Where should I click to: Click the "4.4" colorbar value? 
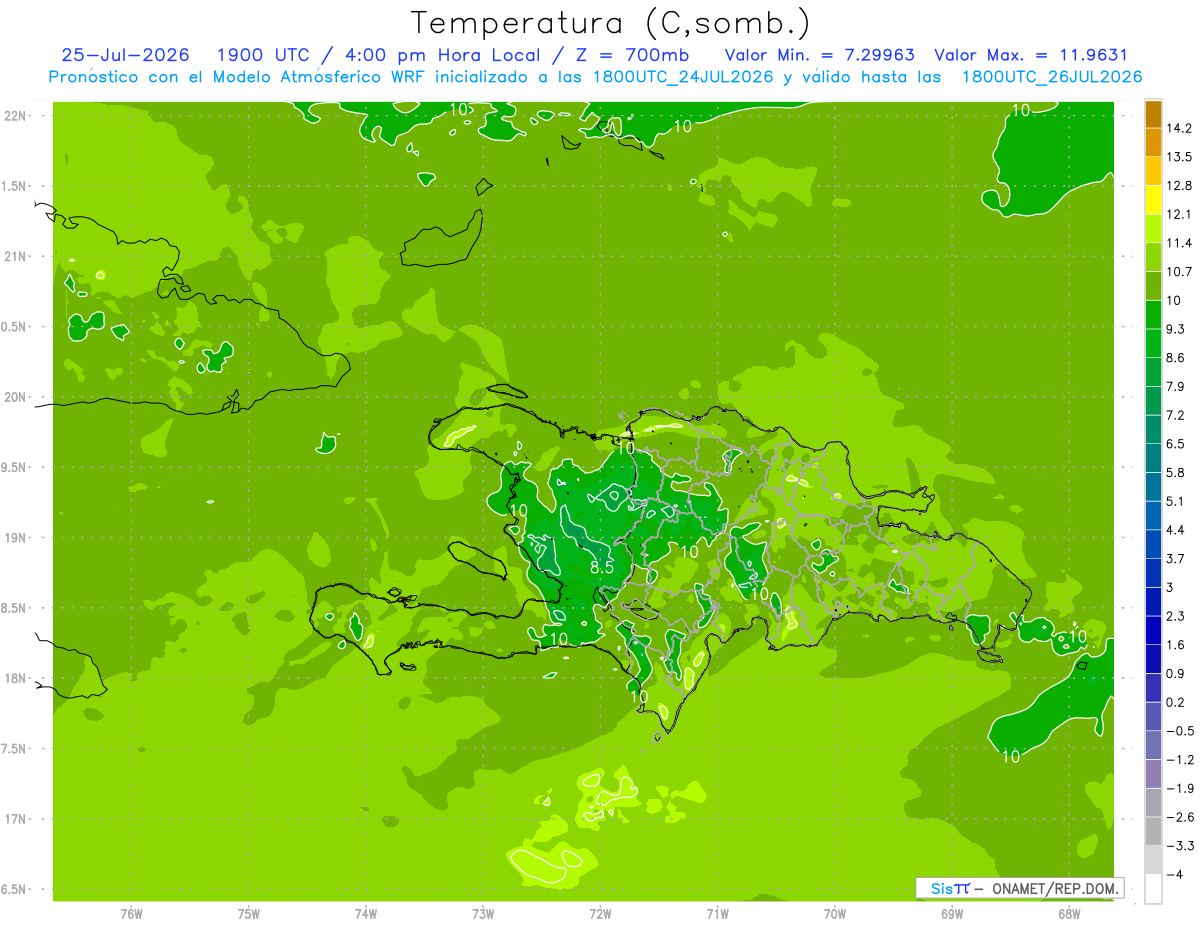1176,530
